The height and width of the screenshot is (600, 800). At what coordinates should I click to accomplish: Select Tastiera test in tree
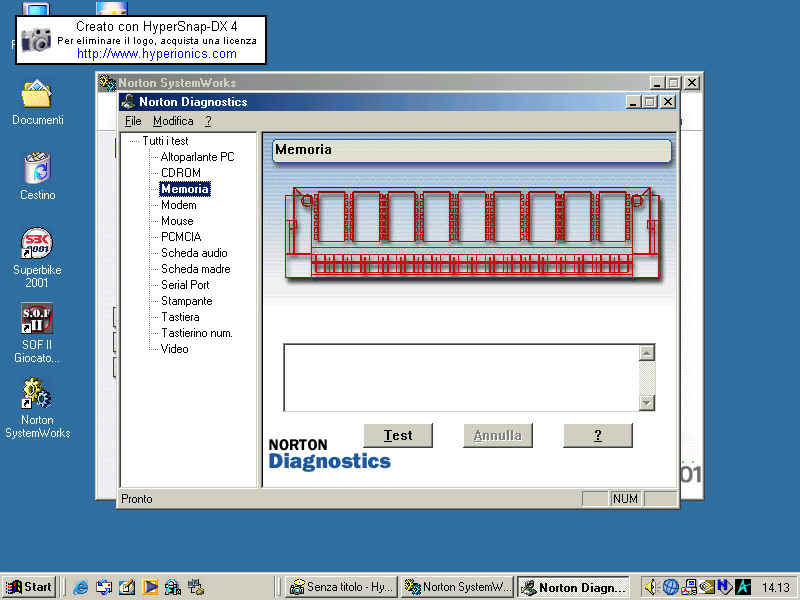(x=180, y=317)
